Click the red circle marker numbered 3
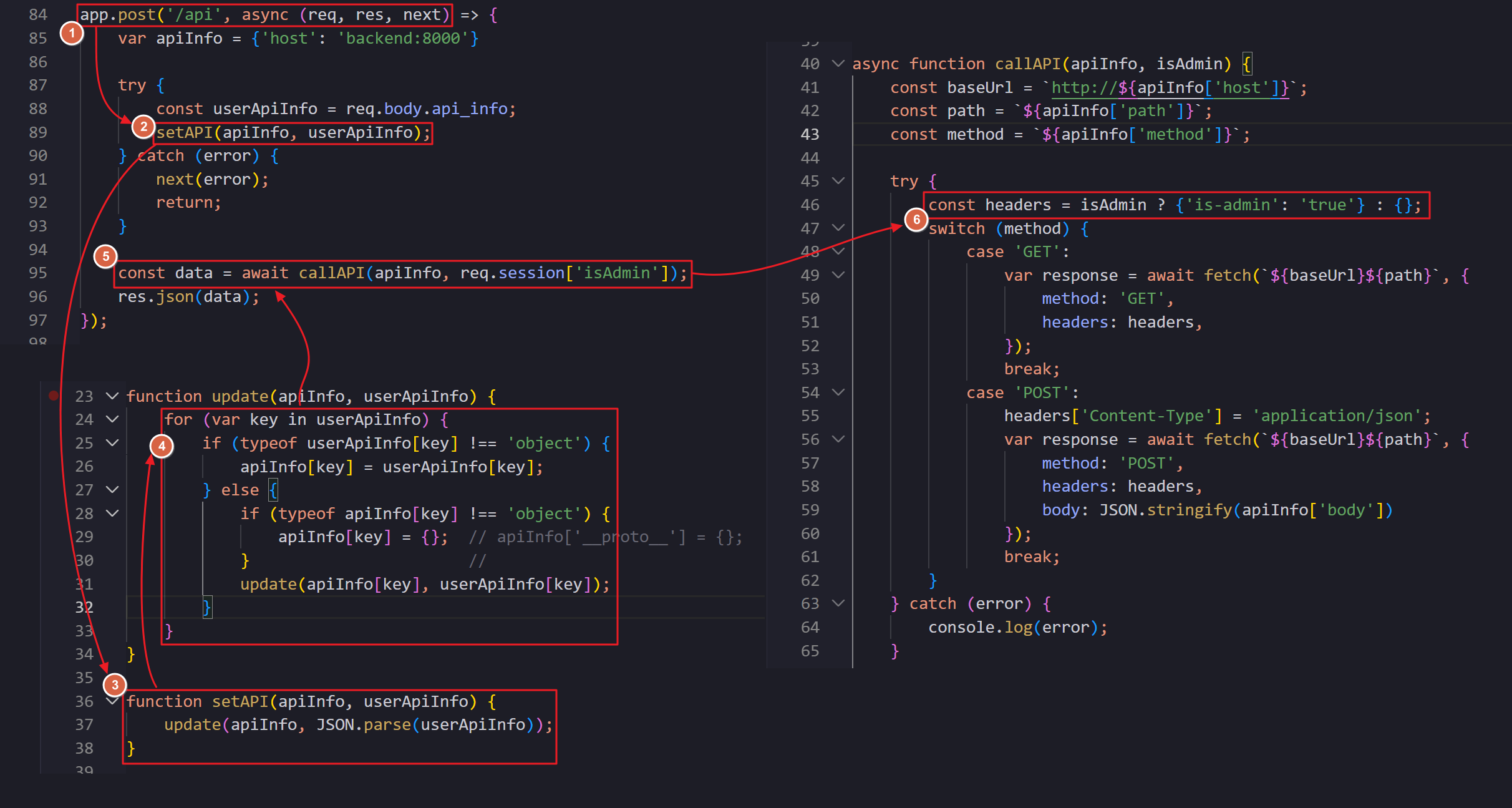The width and height of the screenshot is (1512, 808). (x=115, y=685)
